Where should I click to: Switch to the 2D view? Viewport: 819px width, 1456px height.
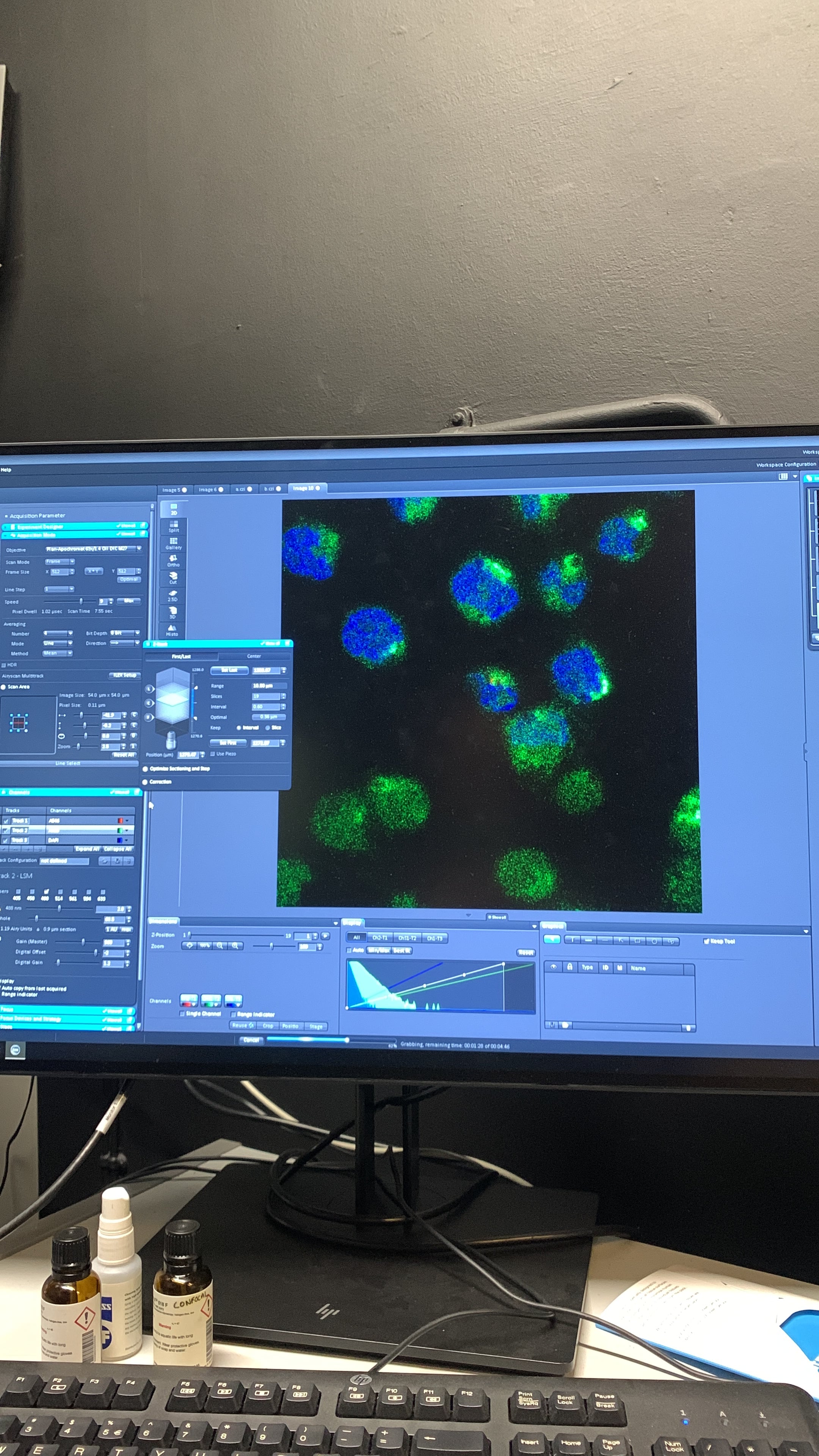pos(174,509)
